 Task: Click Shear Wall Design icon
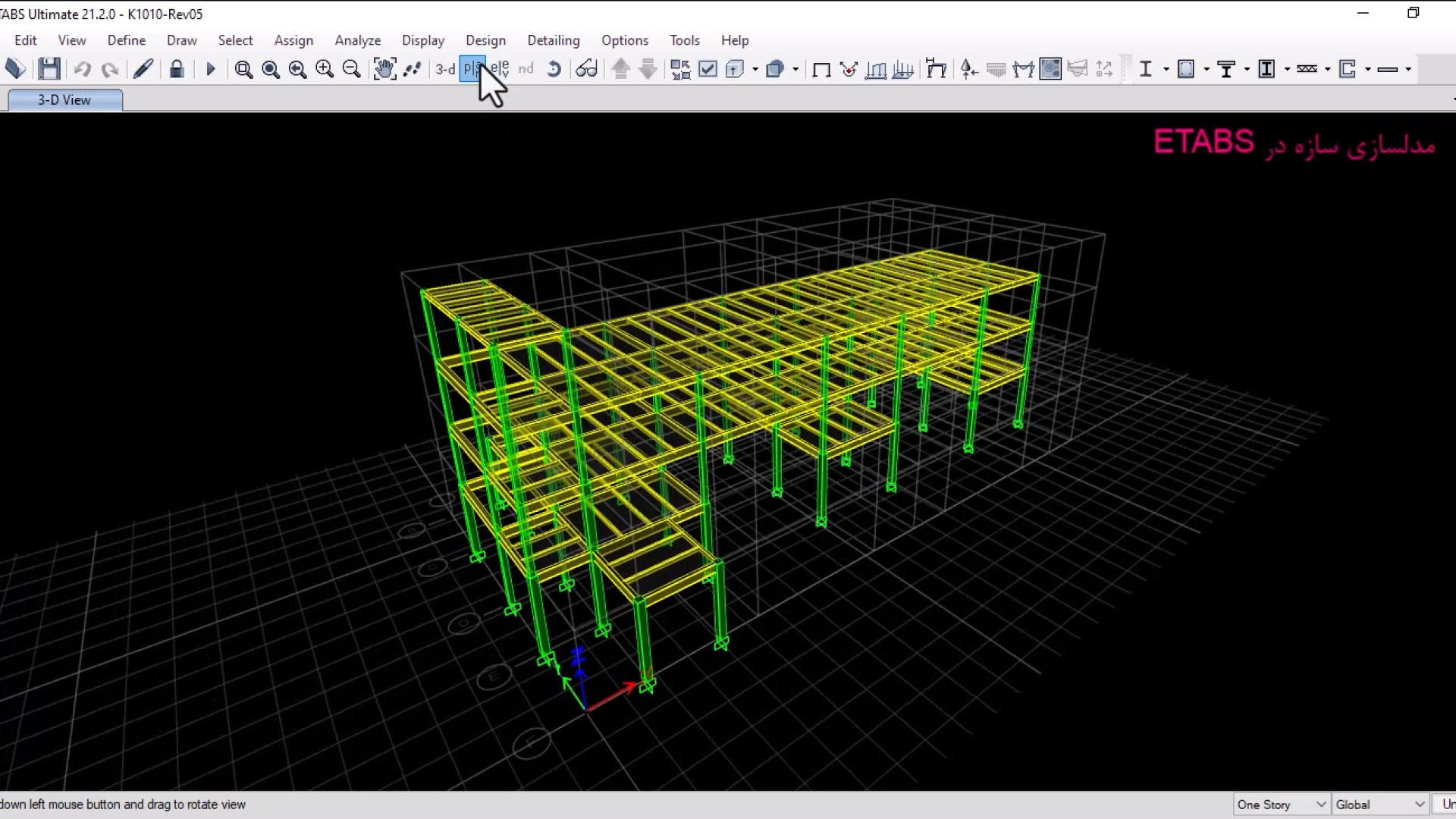pyautogui.click(x=1348, y=70)
